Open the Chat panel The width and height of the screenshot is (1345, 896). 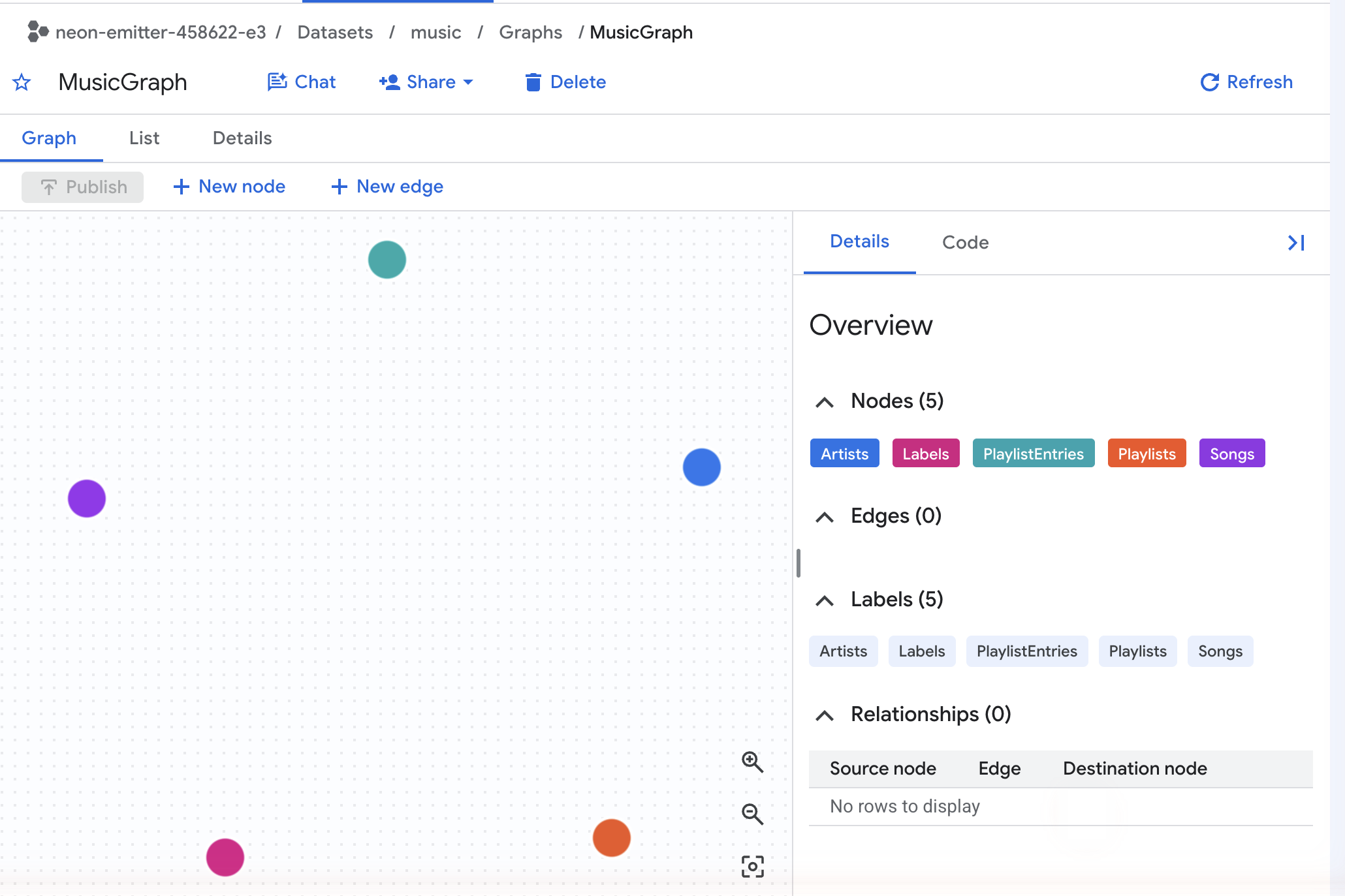(x=302, y=82)
